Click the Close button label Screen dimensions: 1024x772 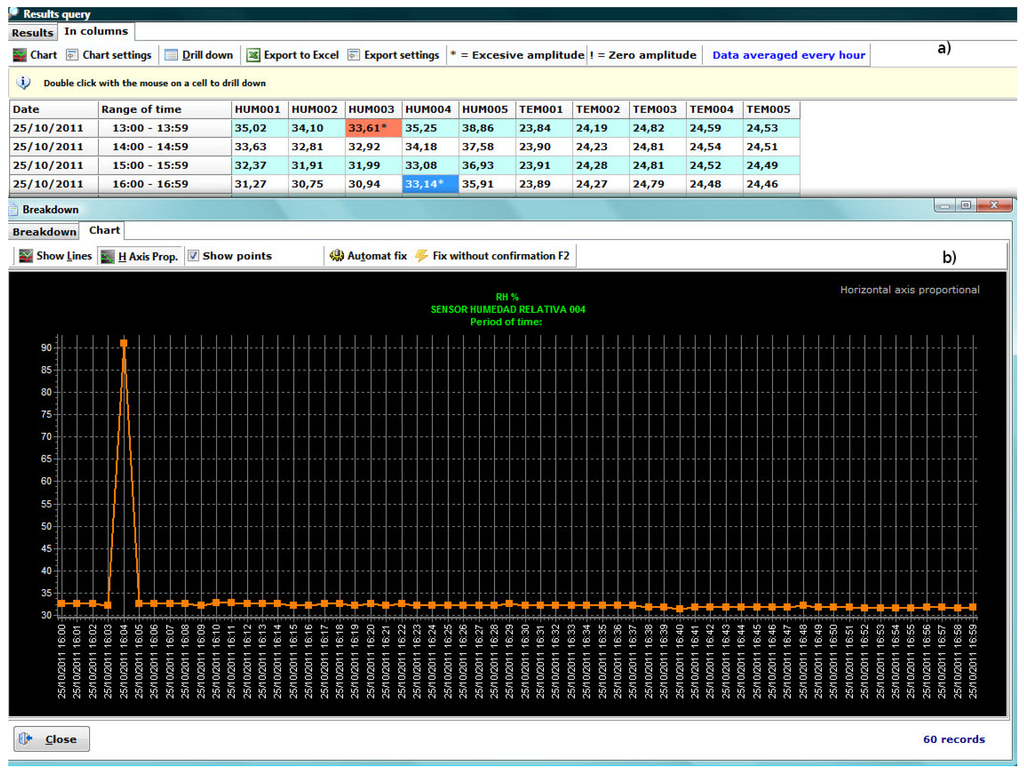pos(61,739)
